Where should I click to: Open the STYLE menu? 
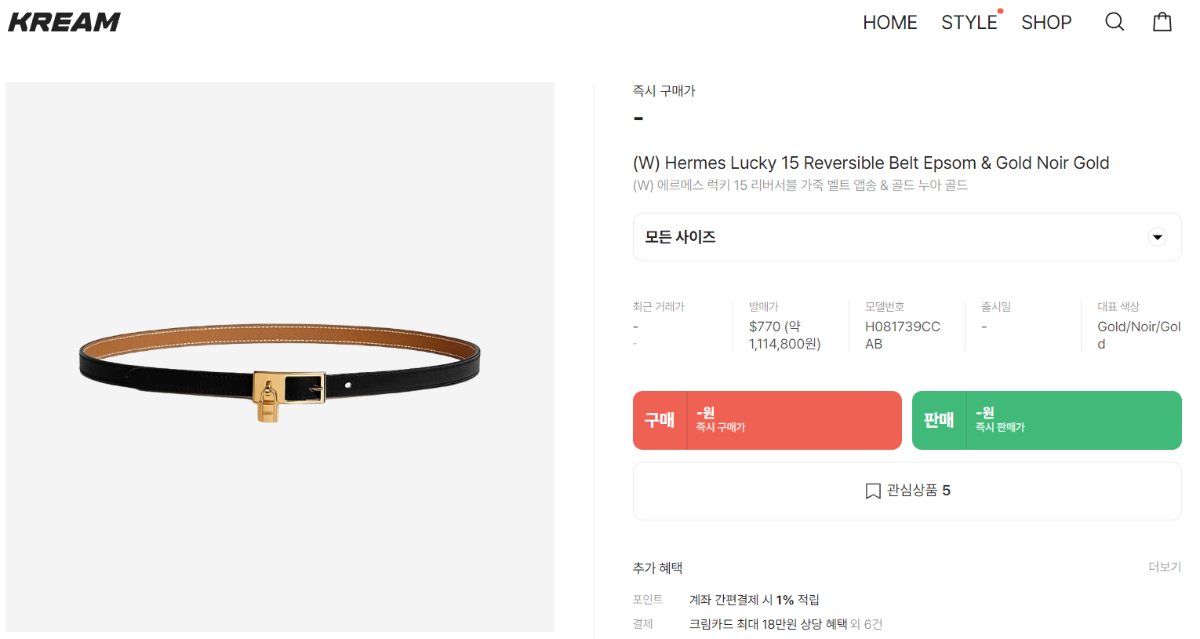[x=969, y=22]
